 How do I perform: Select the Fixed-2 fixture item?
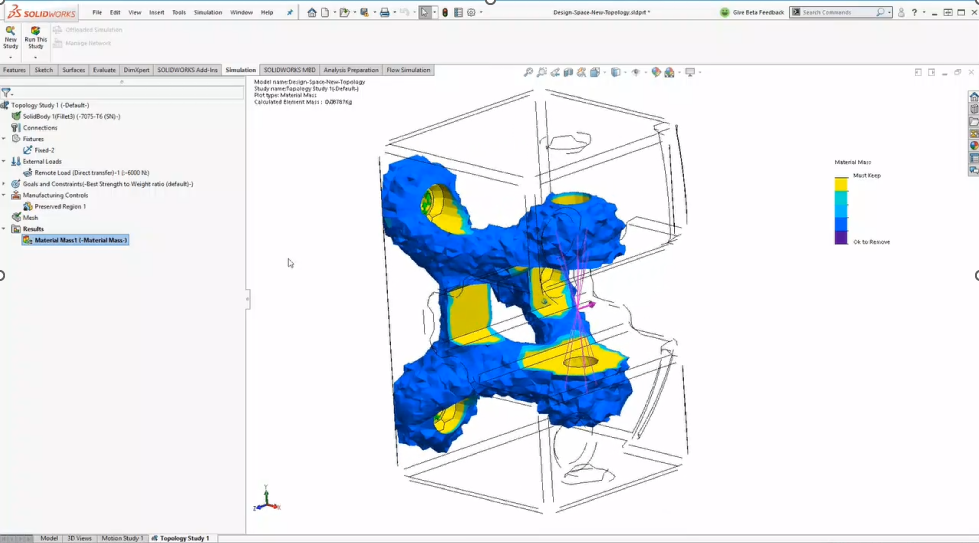(39, 150)
